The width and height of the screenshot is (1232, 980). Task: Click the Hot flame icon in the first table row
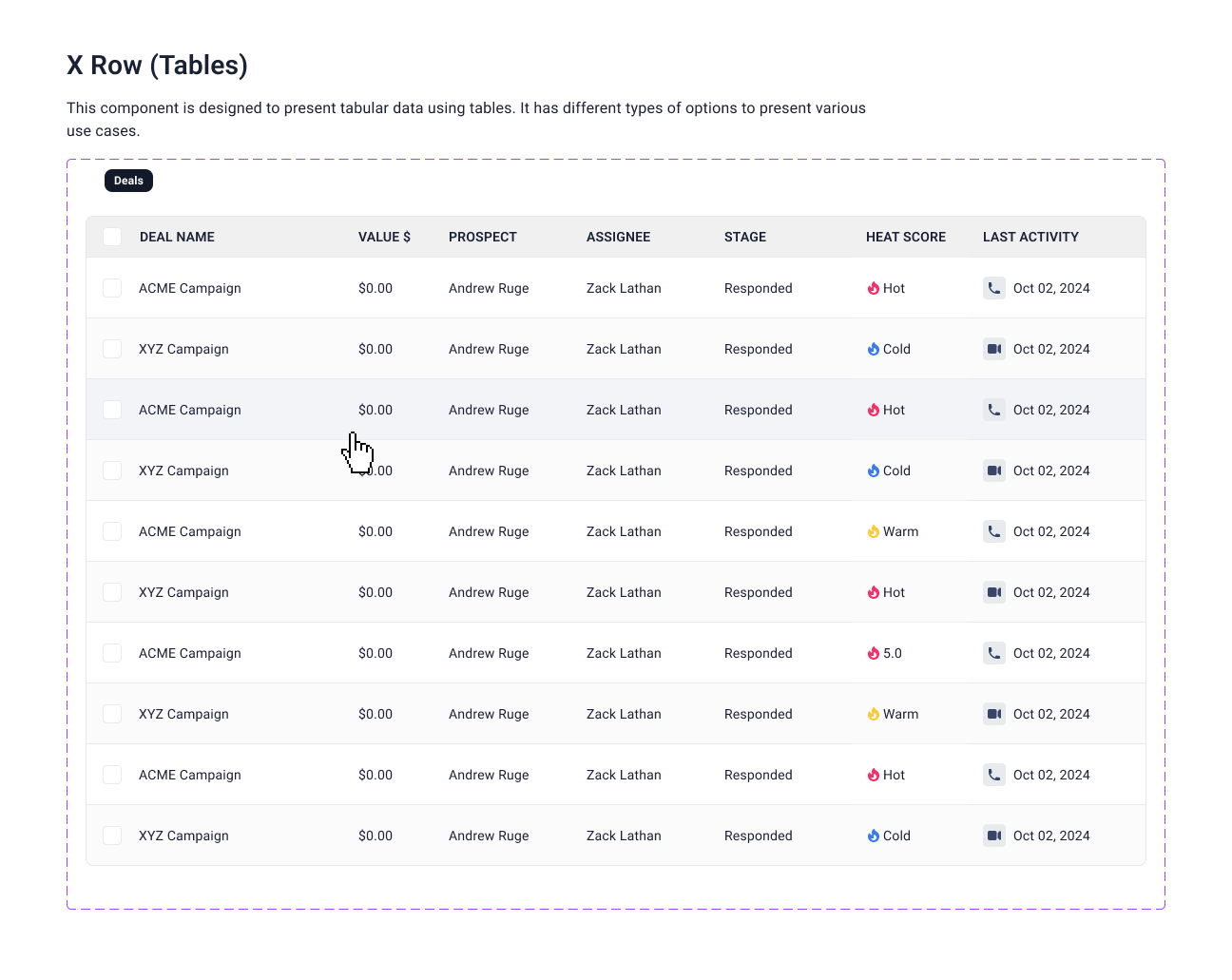coord(874,288)
